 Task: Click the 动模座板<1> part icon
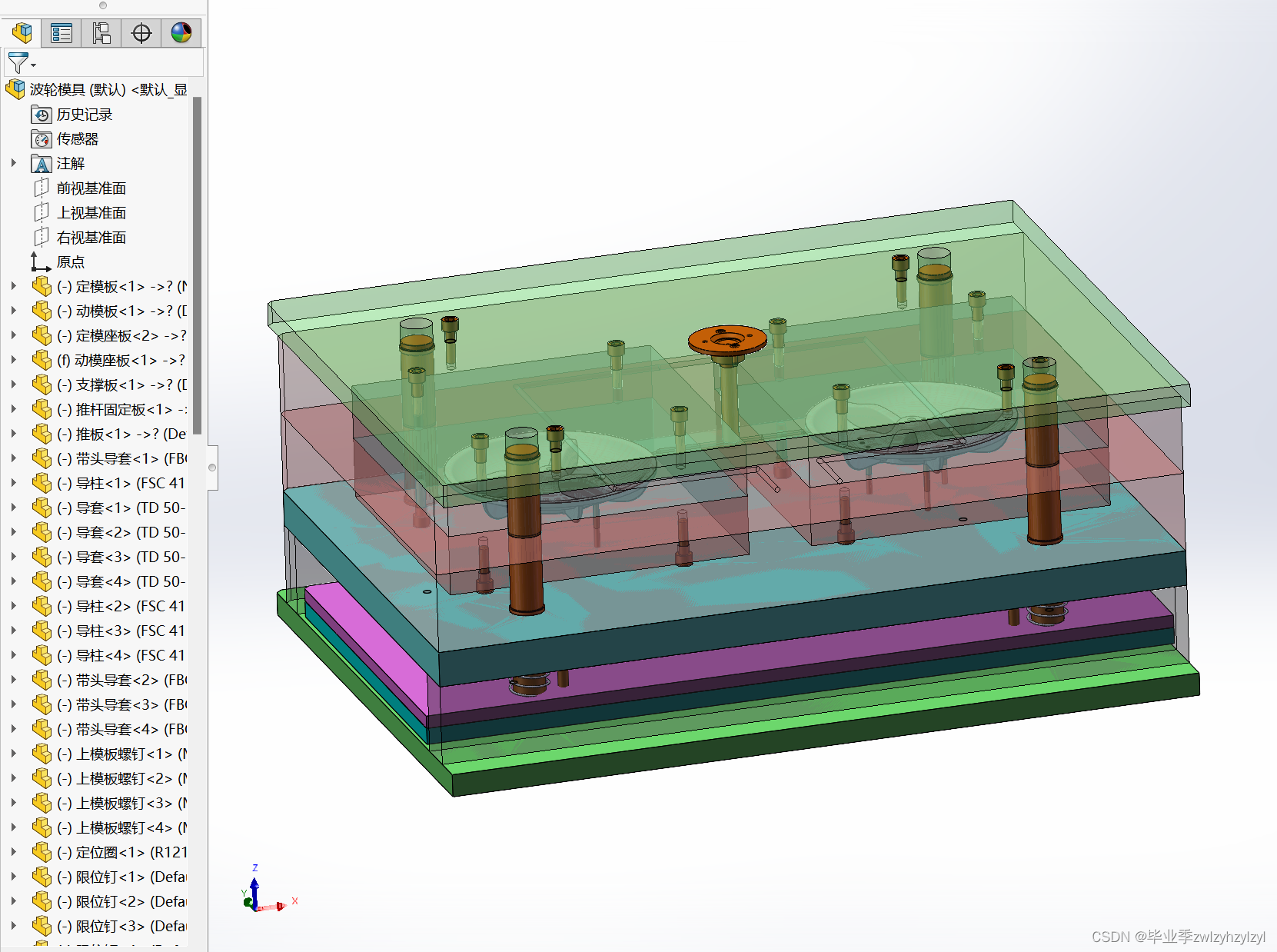(42, 361)
